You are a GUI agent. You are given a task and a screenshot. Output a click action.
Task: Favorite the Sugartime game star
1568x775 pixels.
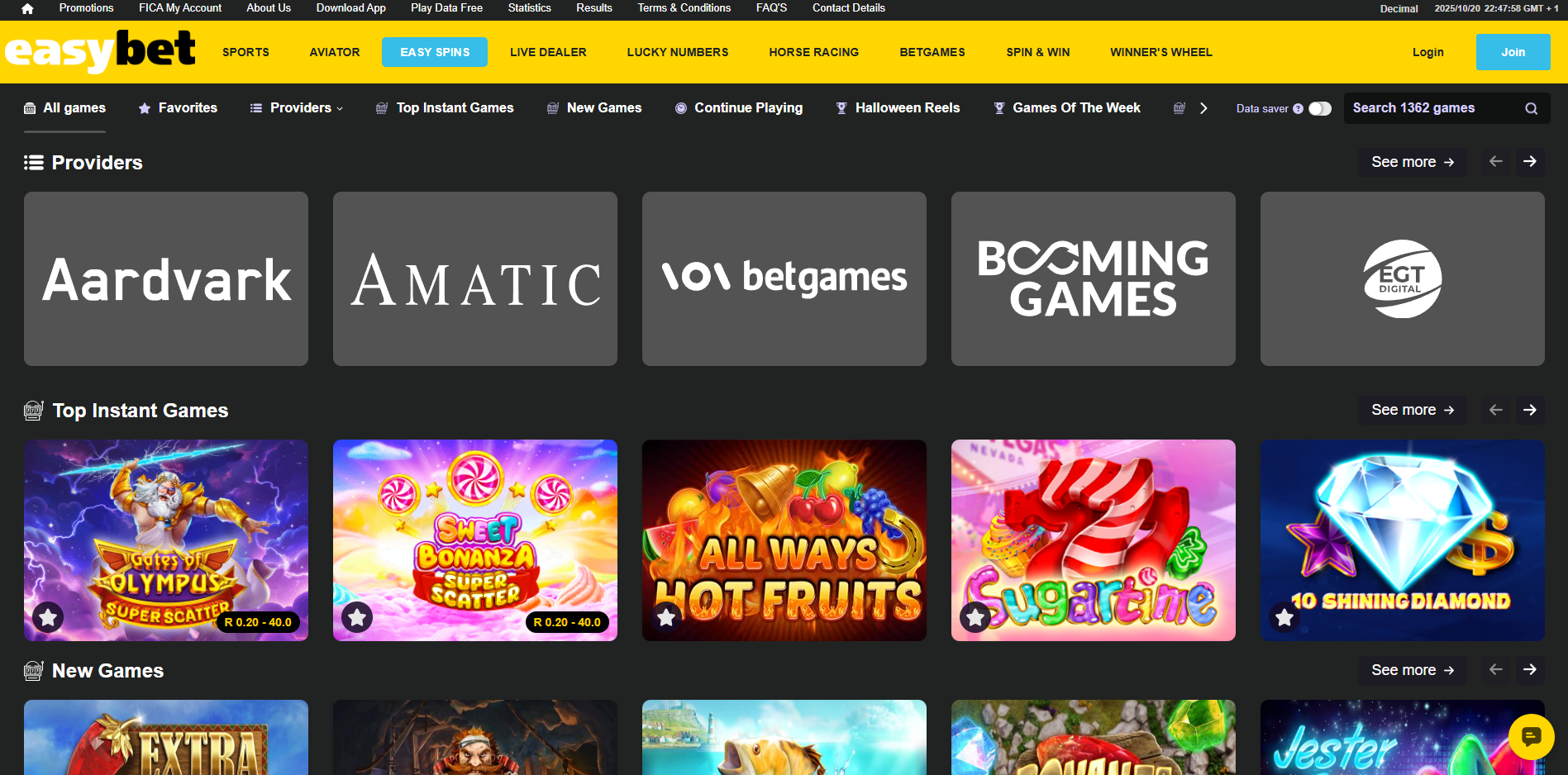pyautogui.click(x=975, y=617)
